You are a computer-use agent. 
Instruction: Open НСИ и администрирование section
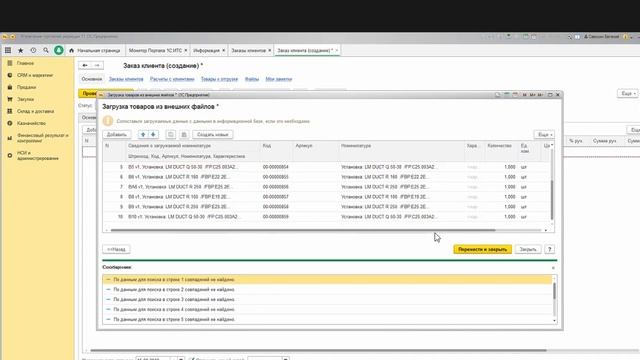tap(38, 156)
